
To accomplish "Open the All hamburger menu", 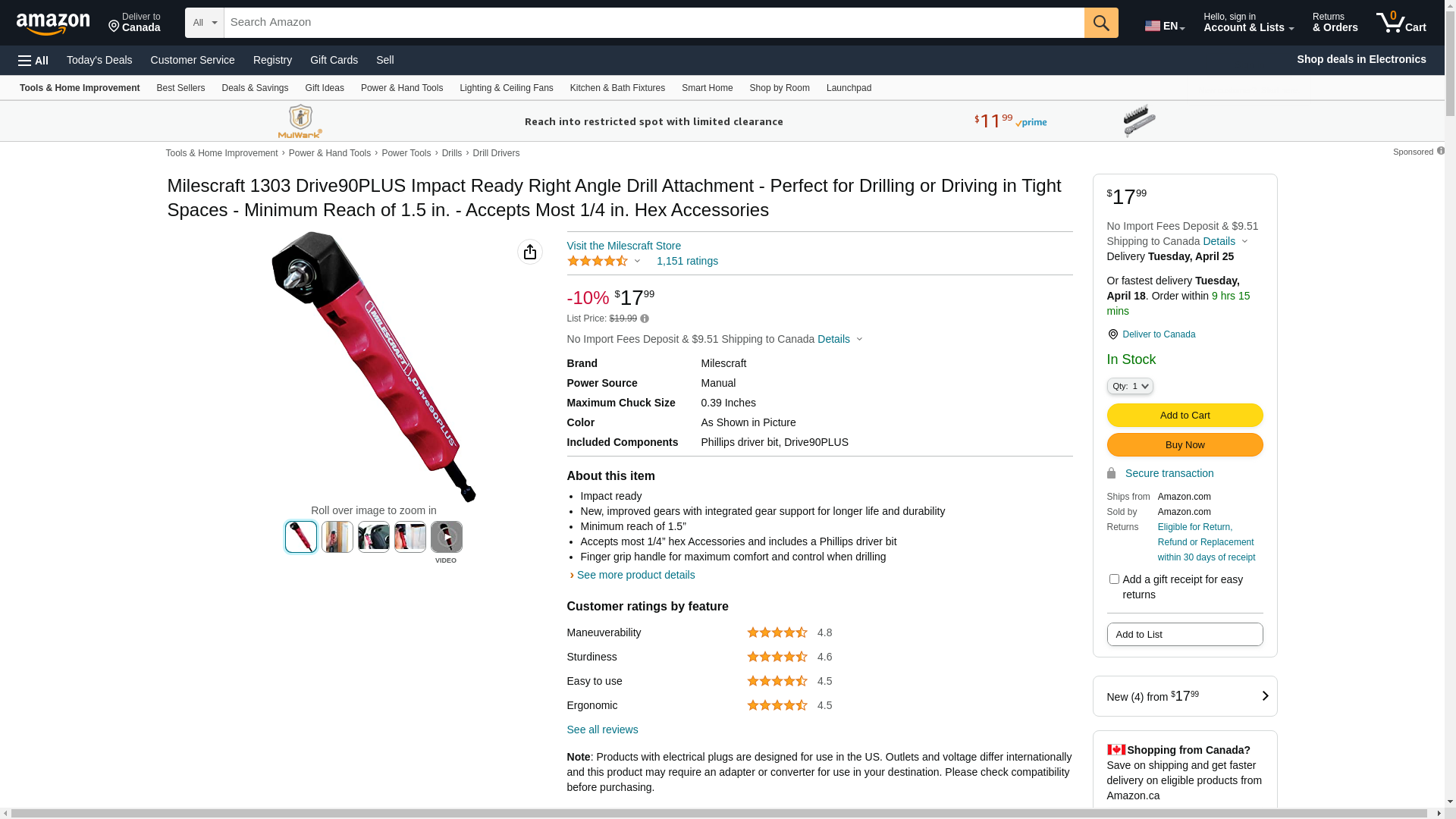I will (33, 60).
